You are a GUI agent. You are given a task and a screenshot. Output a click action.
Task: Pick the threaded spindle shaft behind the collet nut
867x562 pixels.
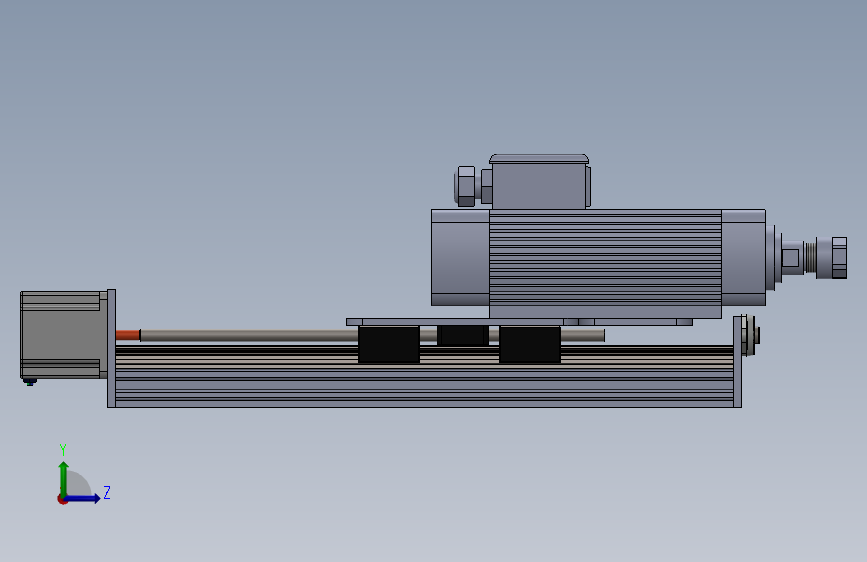point(811,258)
